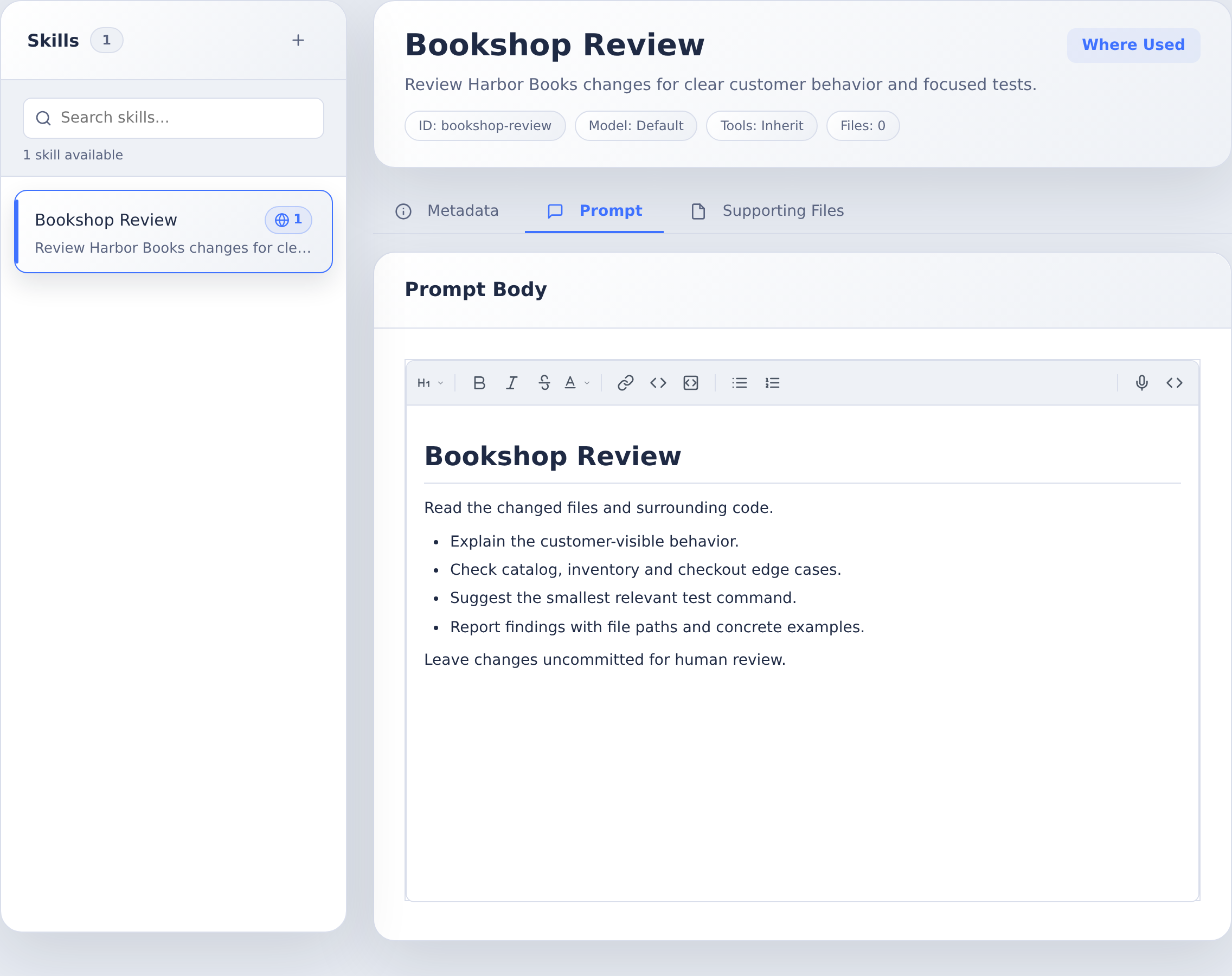Screen dimensions: 1232x976
Task: Insert a link with the link icon
Action: point(626,383)
